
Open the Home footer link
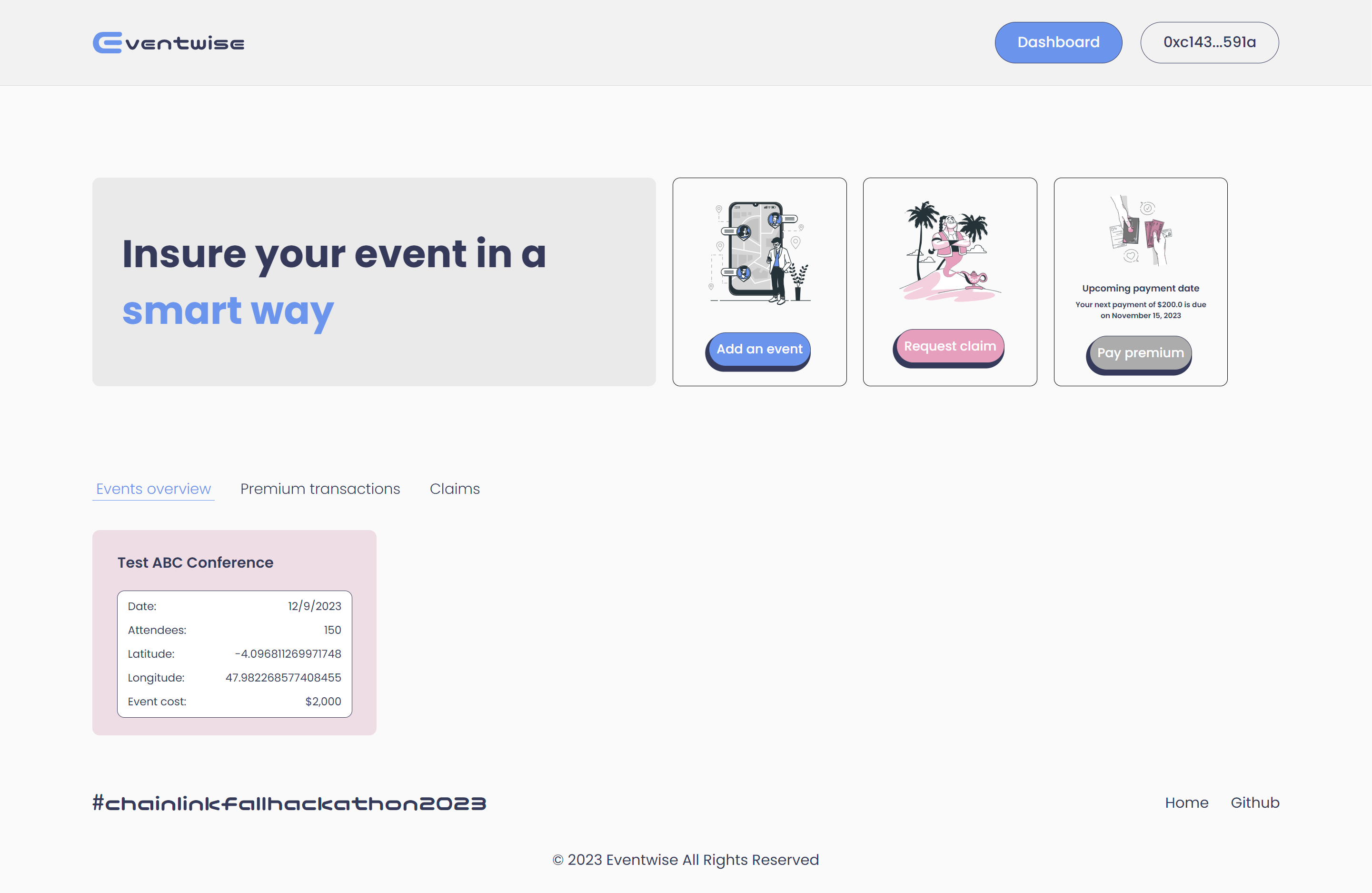tap(1186, 803)
